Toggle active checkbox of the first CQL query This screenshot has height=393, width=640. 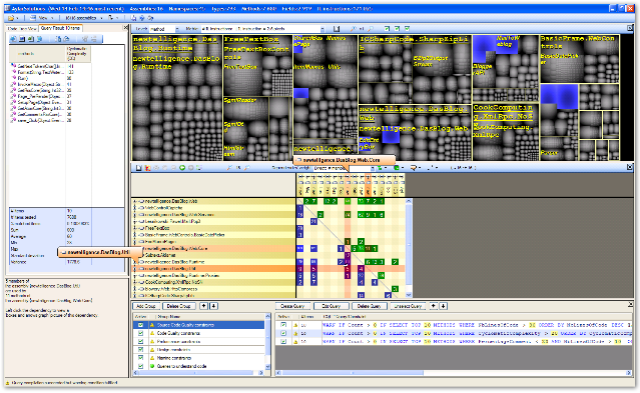pos(283,325)
